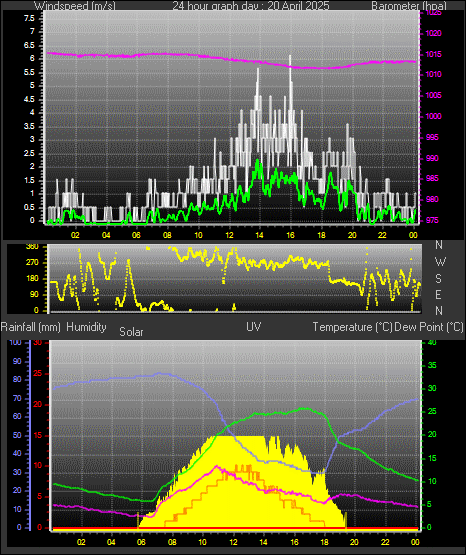The height and width of the screenshot is (555, 466).
Task: Click the 06 hour marker on bottom graph
Action: pos(141,542)
